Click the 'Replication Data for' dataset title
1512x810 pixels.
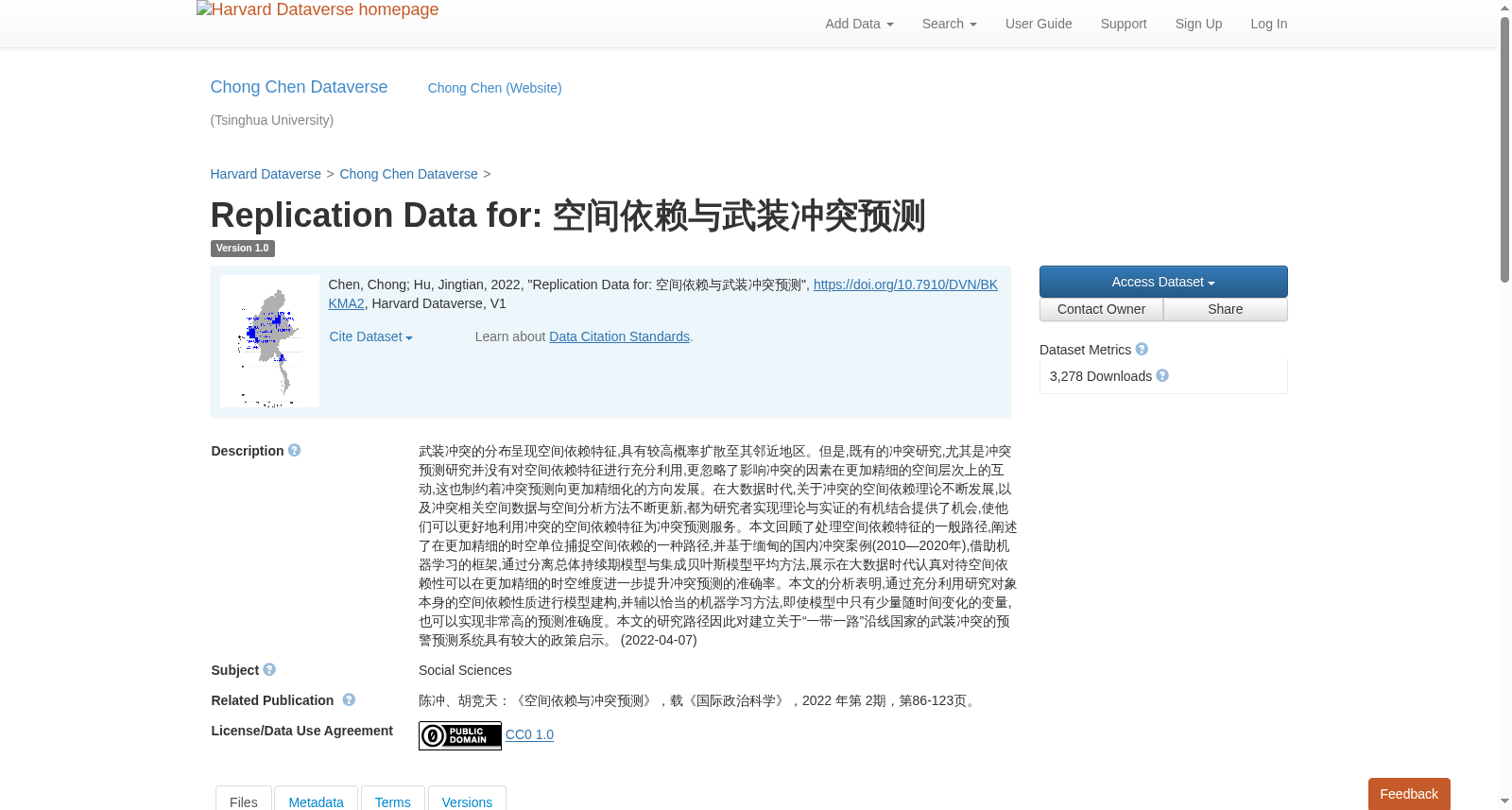tap(568, 215)
